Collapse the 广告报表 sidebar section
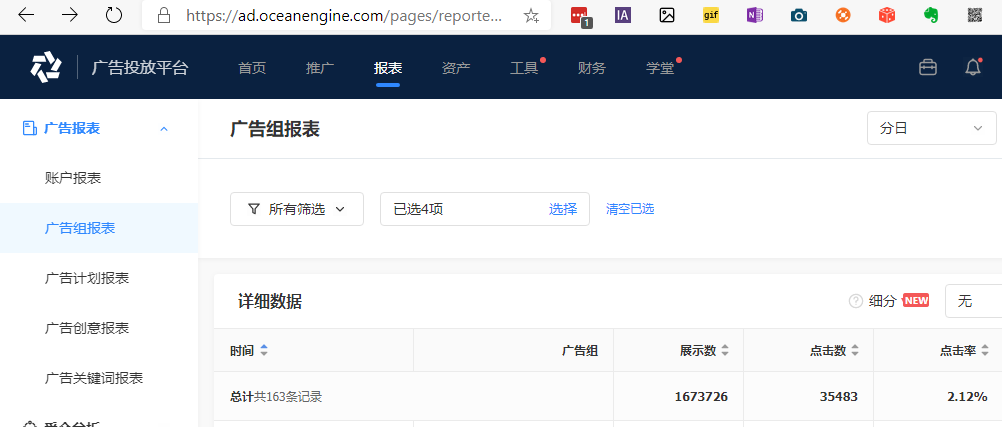Image resolution: width=1002 pixels, height=427 pixels. click(164, 128)
